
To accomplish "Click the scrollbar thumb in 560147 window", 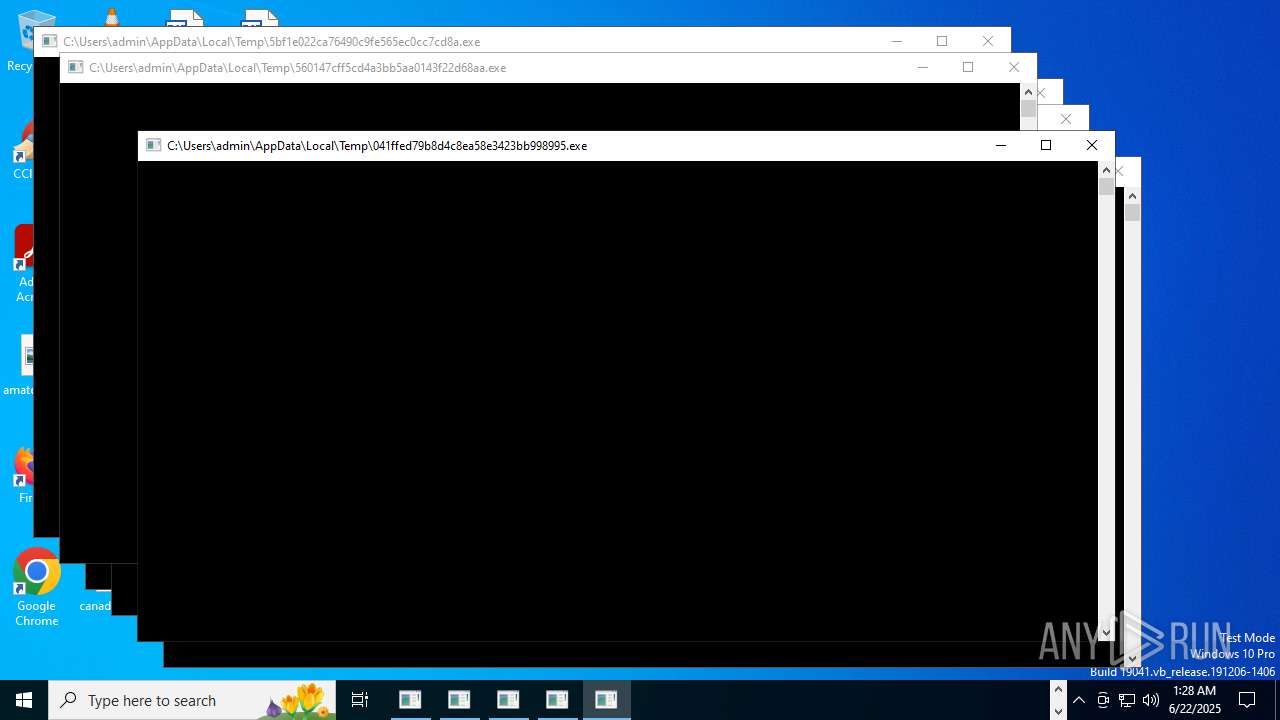I will [x=1028, y=108].
